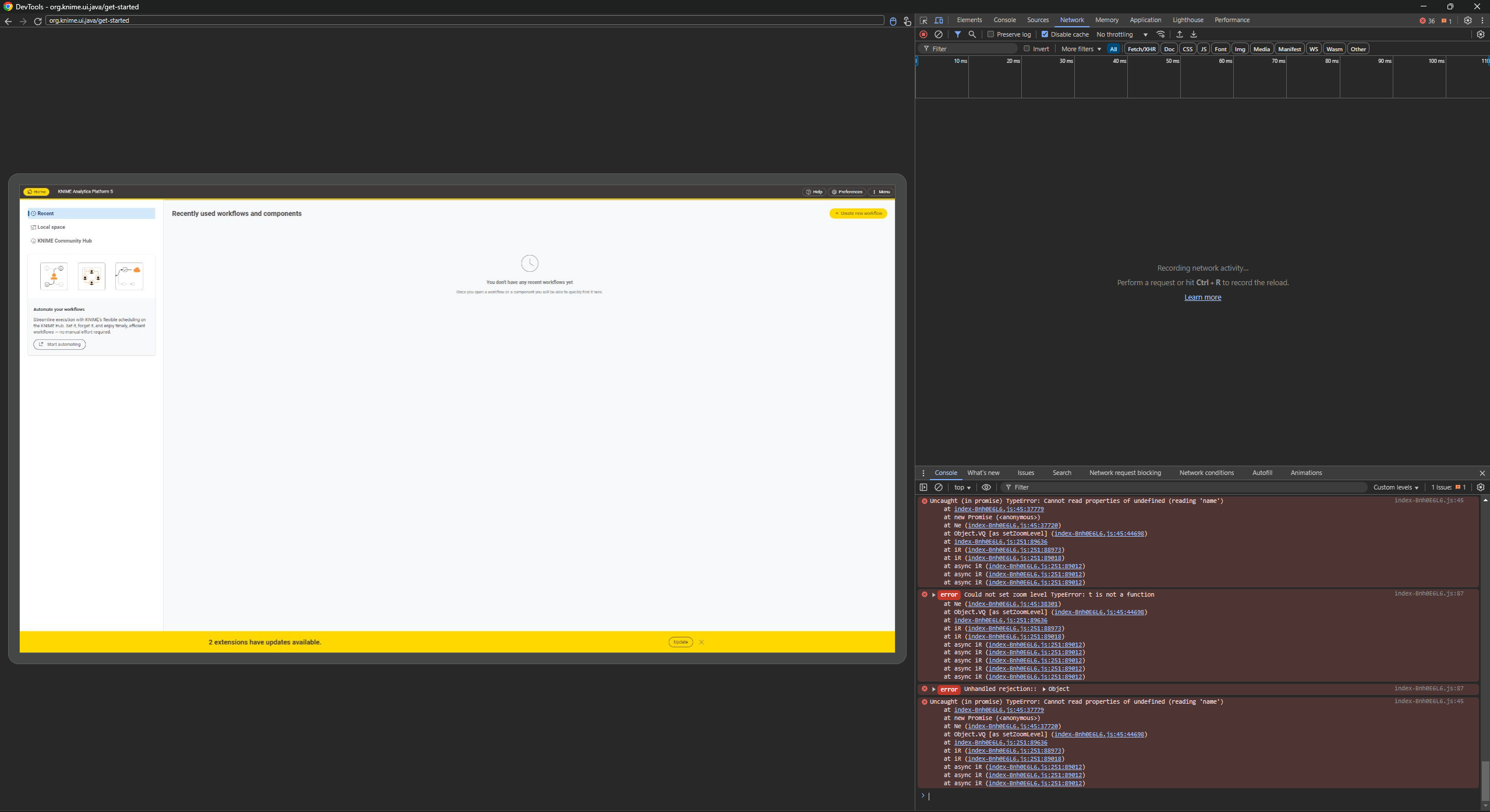Image resolution: width=1490 pixels, height=812 pixels.
Task: Switch to the Elements tab
Action: (969, 20)
